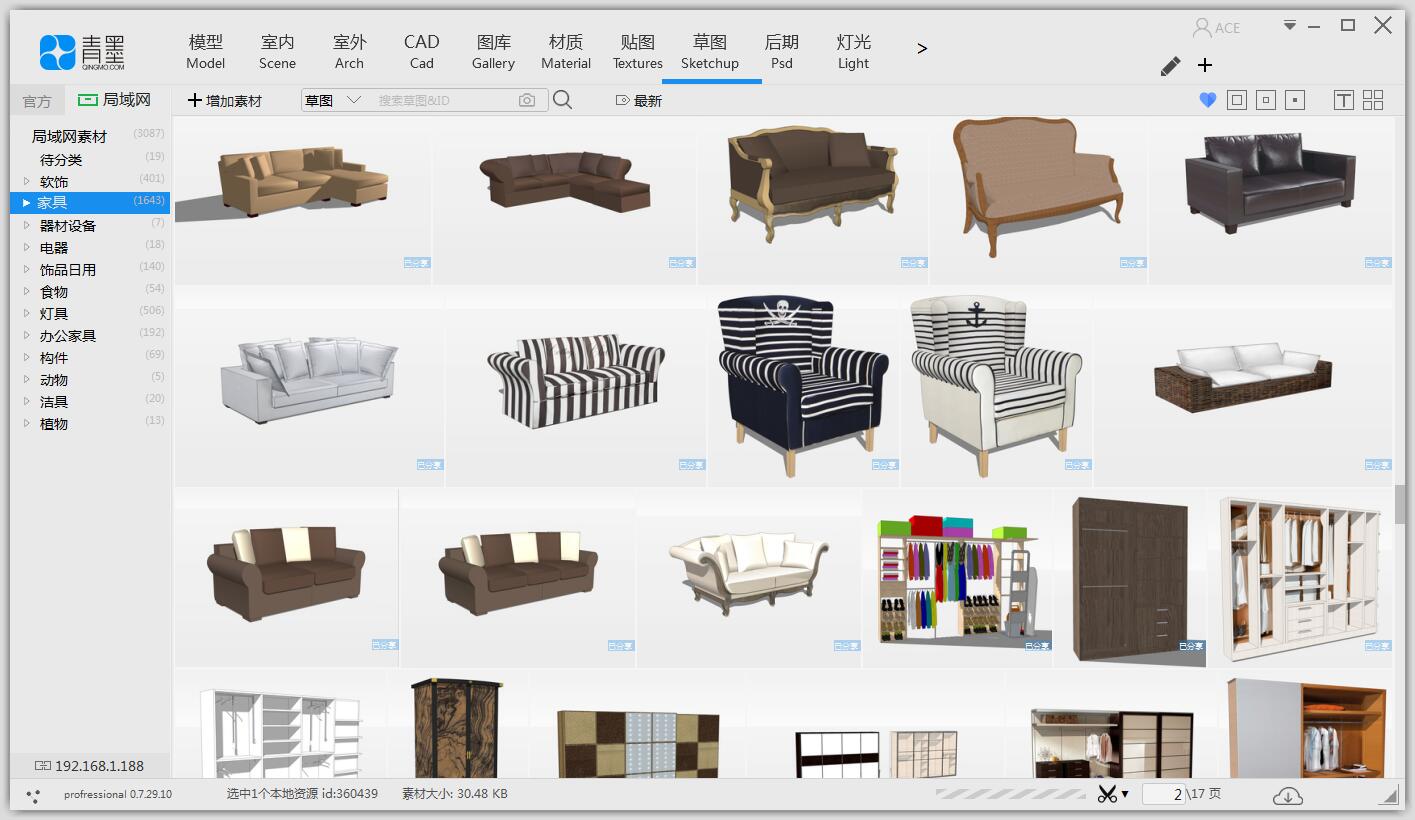Image resolution: width=1415 pixels, height=820 pixels.
Task: Click the camera image-search icon
Action: click(527, 100)
